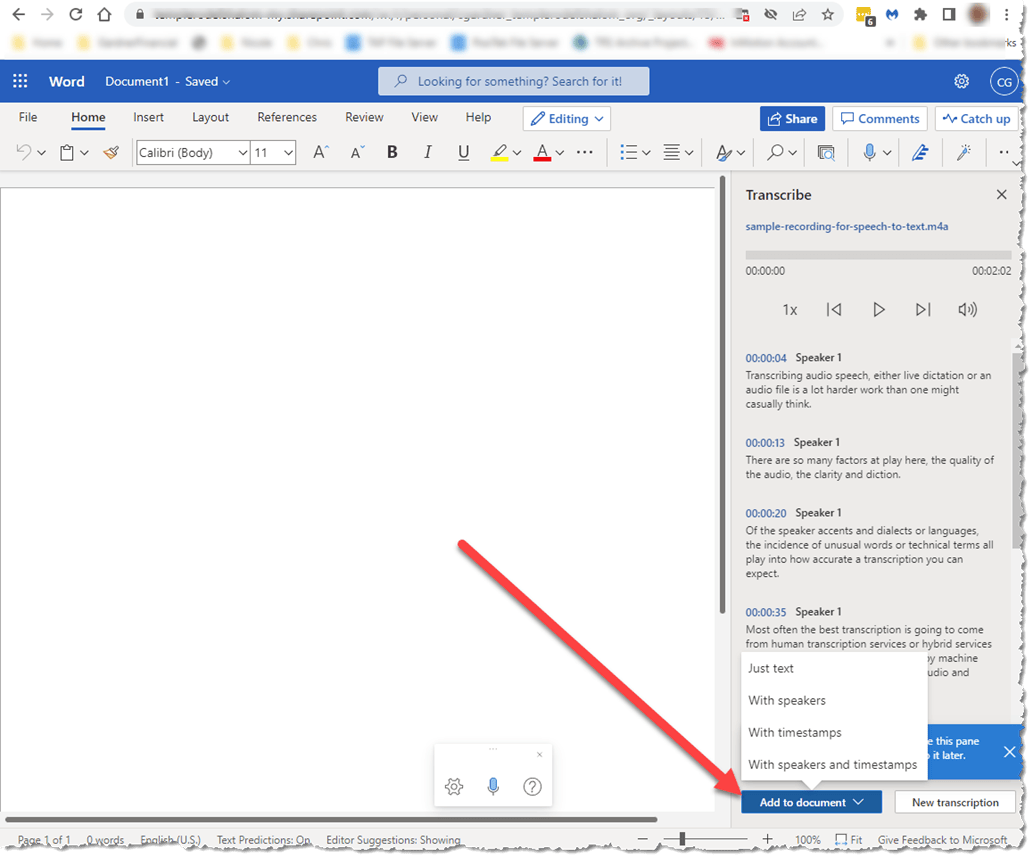Open the Editor pen icon
Image resolution: width=1033 pixels, height=858 pixels.
pyautogui.click(x=920, y=152)
